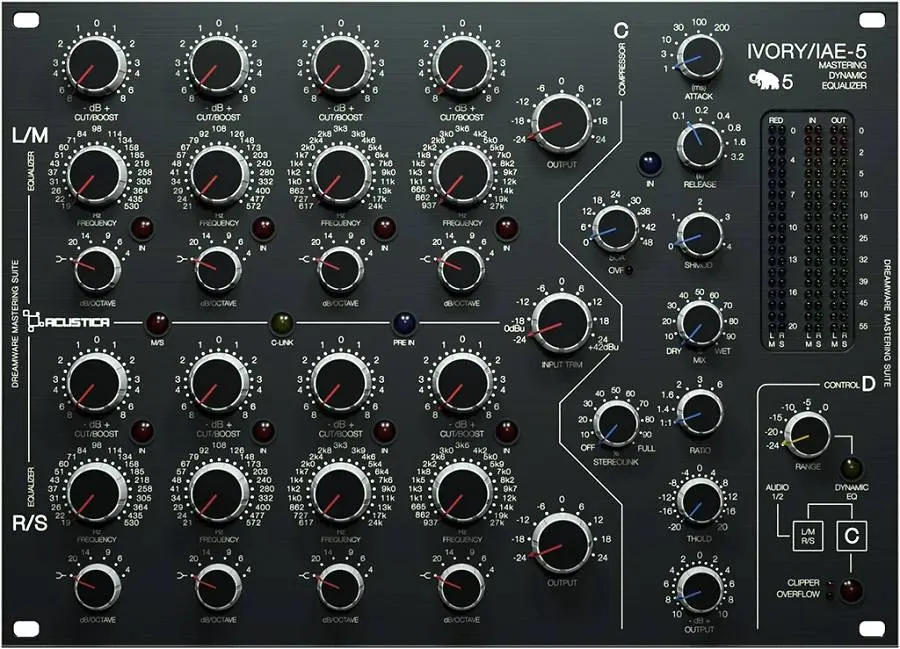The image size is (900, 649).
Task: Click the dry/wet MIX knob
Action: pyautogui.click(x=700, y=324)
